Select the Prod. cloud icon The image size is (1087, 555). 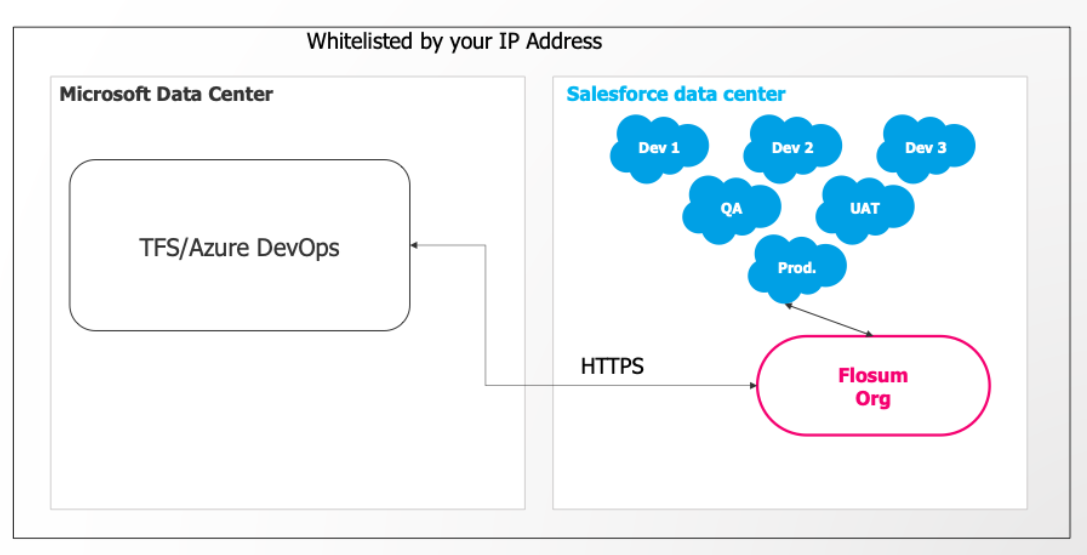pos(797,268)
